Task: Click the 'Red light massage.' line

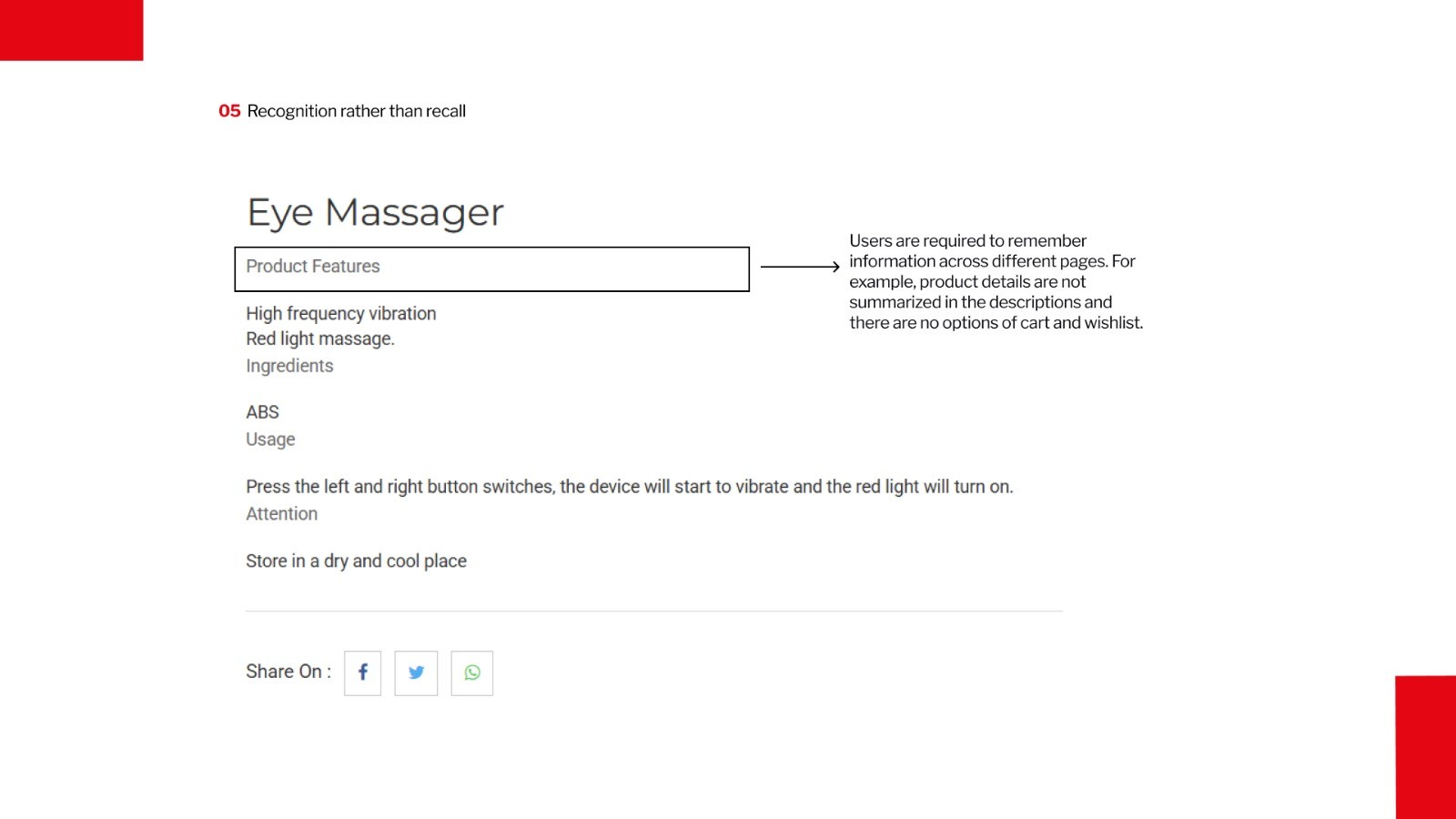Action: pyautogui.click(x=320, y=339)
